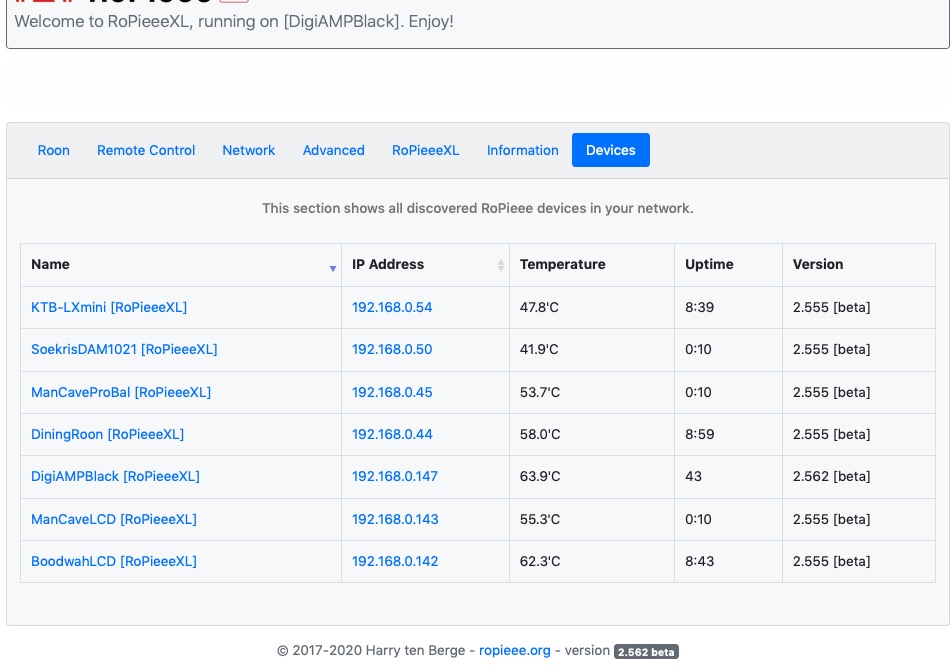
Task: Follow the IP link 192.168.0.143
Action: coord(395,519)
